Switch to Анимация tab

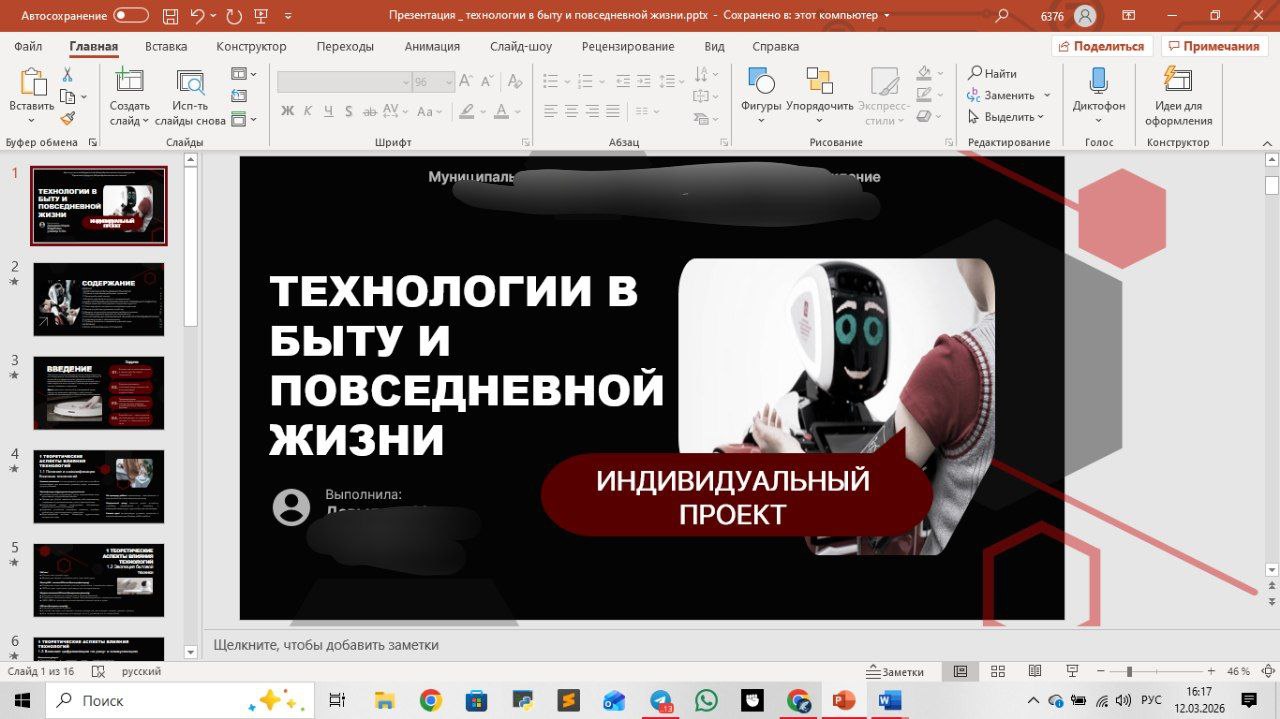(x=432, y=46)
